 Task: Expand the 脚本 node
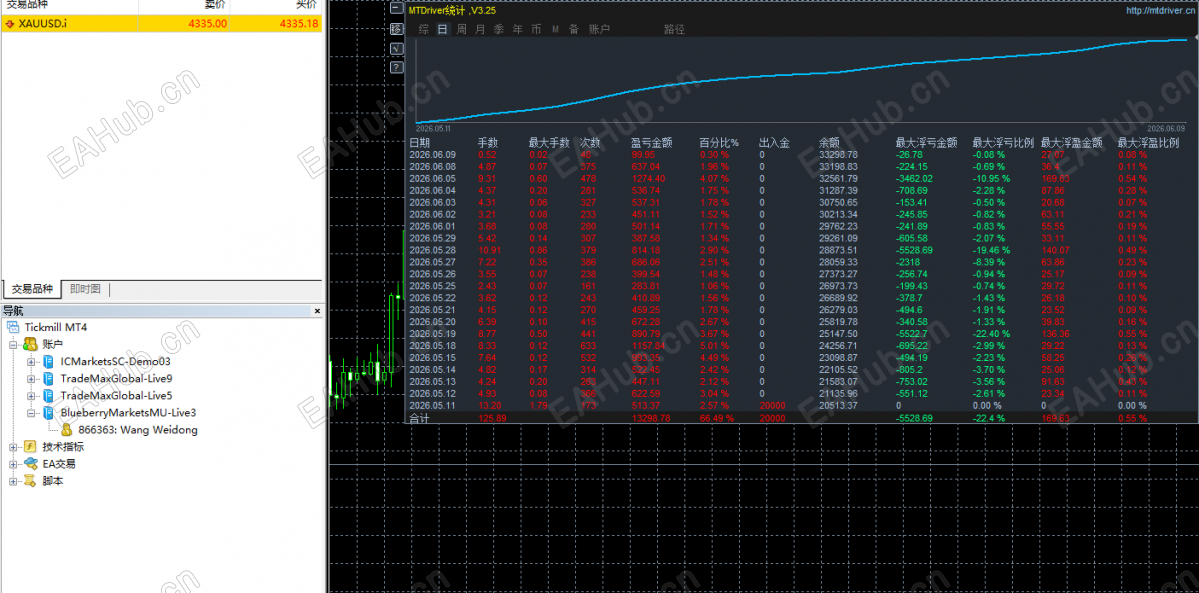click(13, 481)
